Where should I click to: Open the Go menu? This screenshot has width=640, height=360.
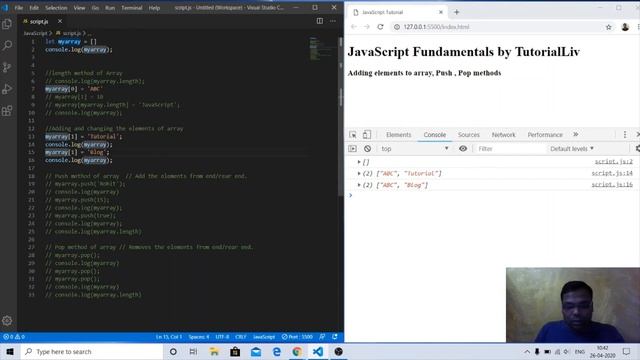(x=95, y=8)
